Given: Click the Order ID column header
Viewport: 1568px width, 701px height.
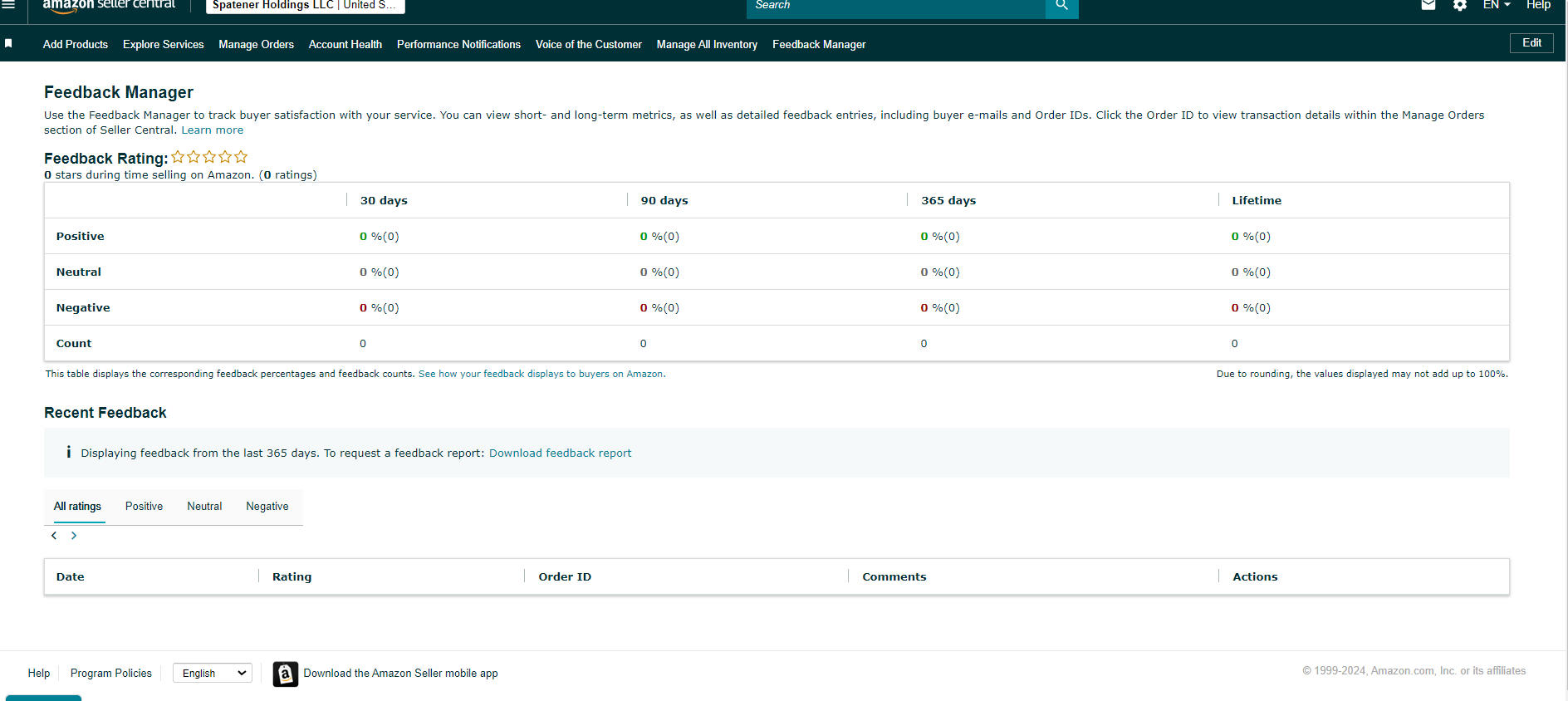Looking at the screenshot, I should (x=565, y=576).
